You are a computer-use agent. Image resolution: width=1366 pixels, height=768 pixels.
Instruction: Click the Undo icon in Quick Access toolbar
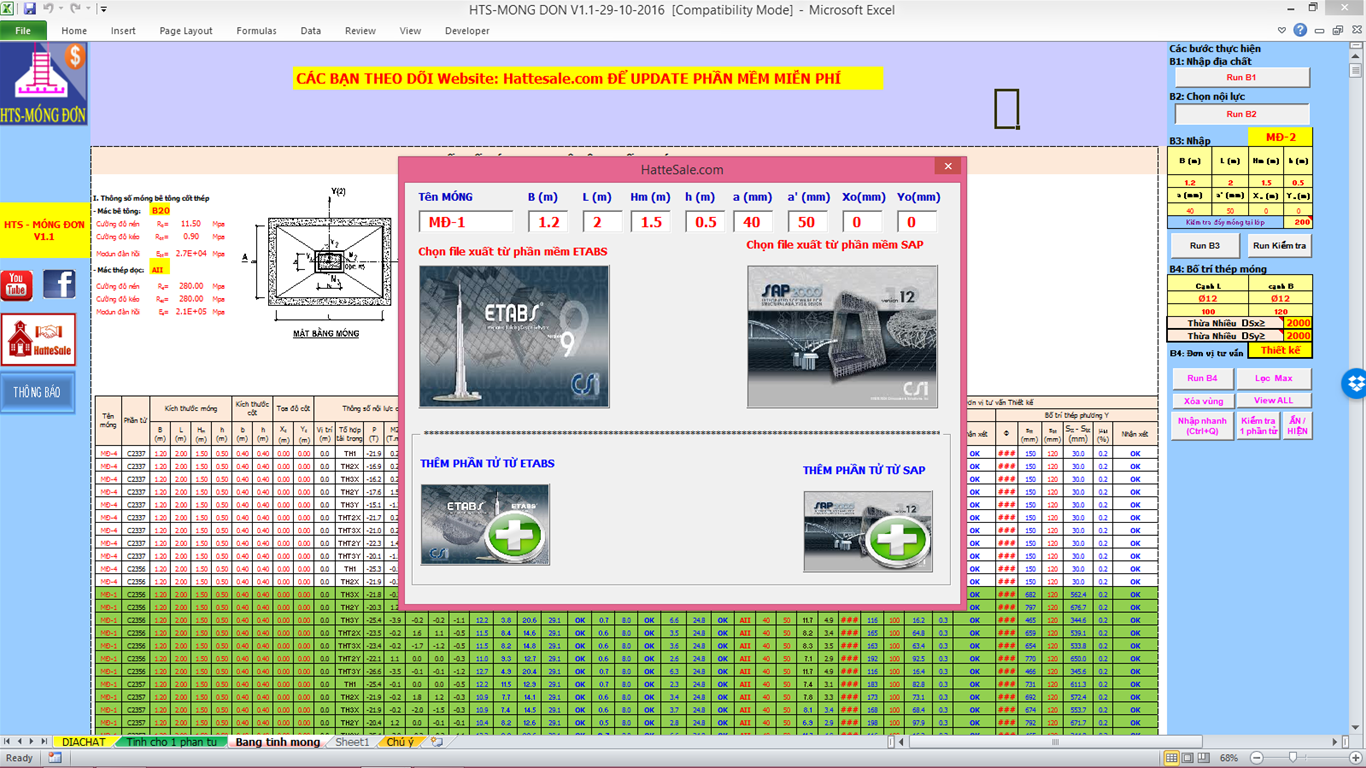click(x=47, y=9)
